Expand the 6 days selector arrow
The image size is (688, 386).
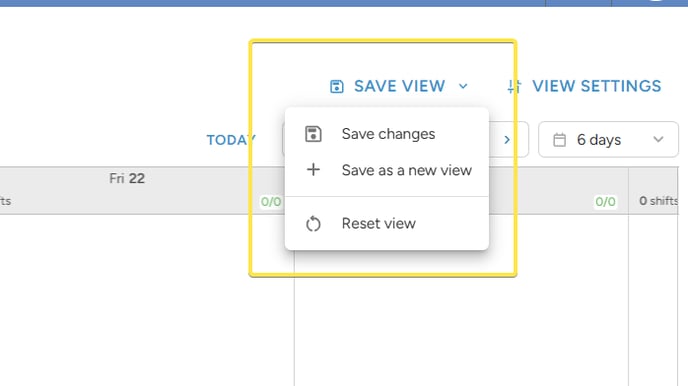(658, 139)
